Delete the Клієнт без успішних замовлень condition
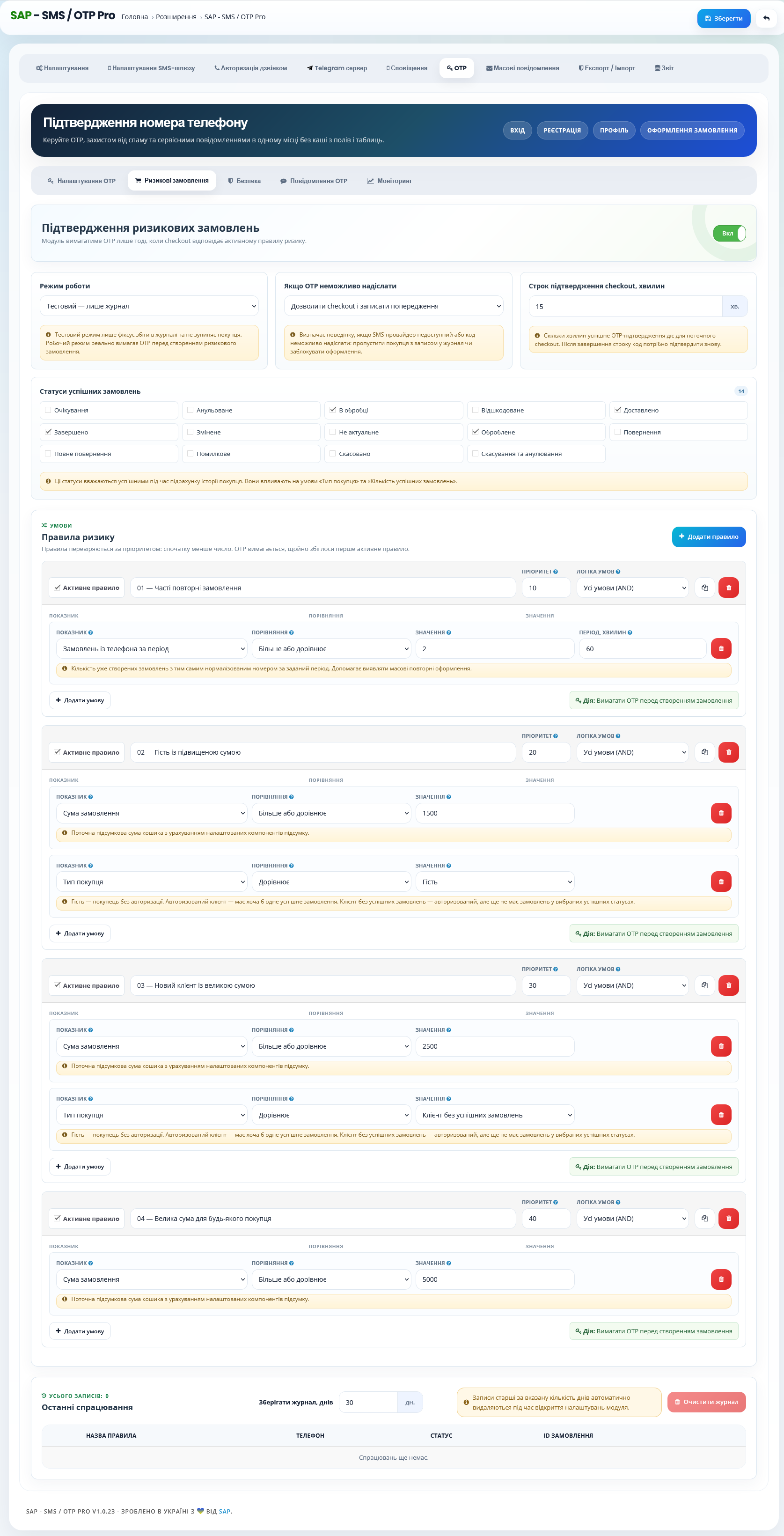This screenshot has height=1536, width=784. (x=721, y=1115)
